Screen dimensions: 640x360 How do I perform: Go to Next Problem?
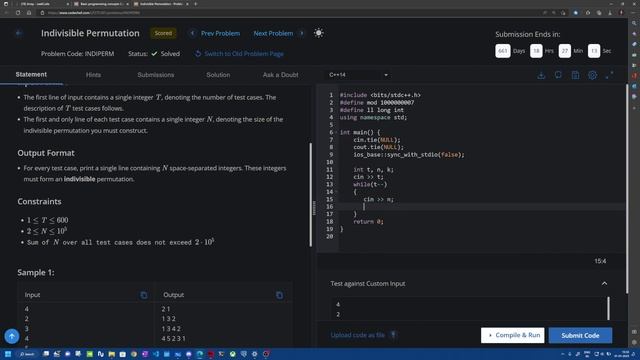coord(273,33)
